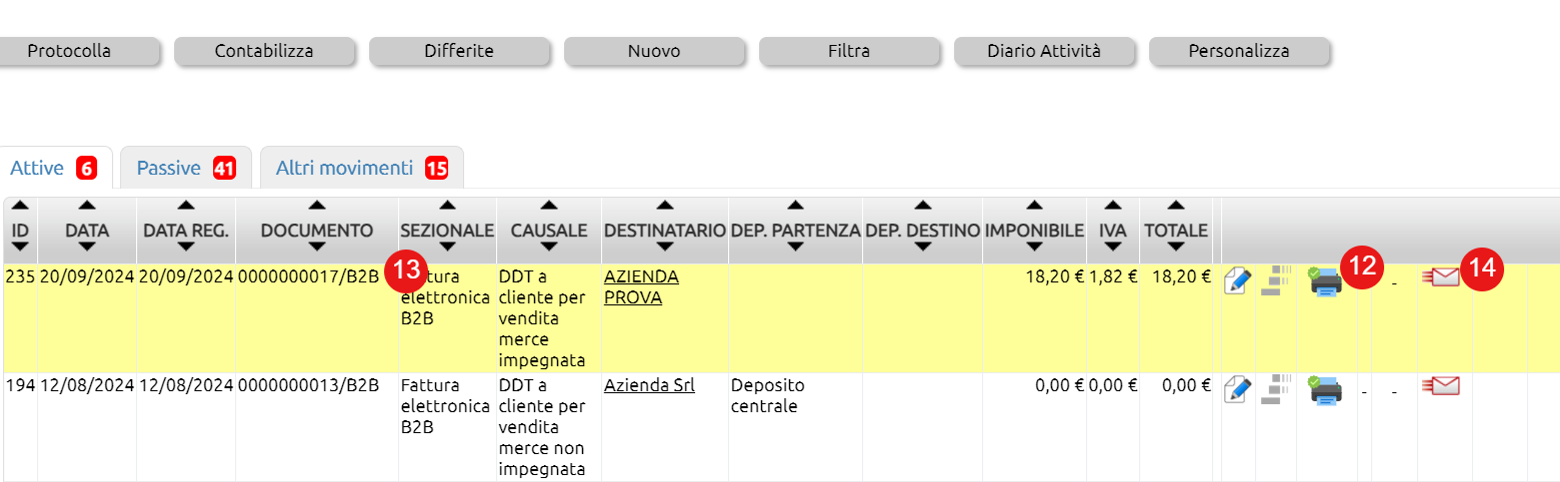Open bar-steps icon in row 194
The height and width of the screenshot is (482, 1560).
(x=1276, y=389)
